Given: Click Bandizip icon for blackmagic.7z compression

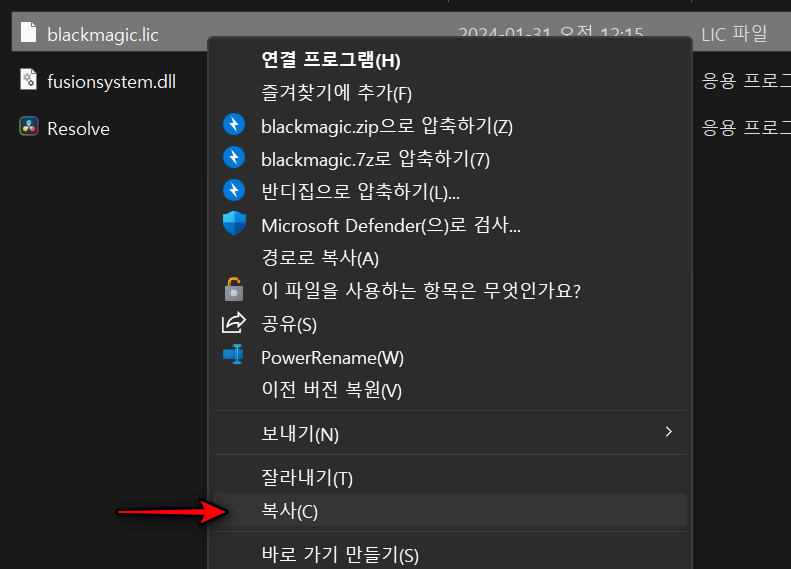Looking at the screenshot, I should click(x=234, y=157).
